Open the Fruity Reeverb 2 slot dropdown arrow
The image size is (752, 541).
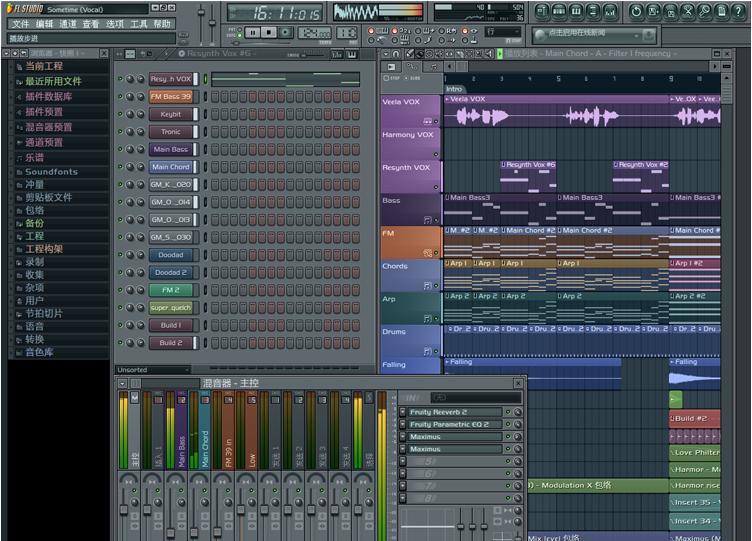402,412
